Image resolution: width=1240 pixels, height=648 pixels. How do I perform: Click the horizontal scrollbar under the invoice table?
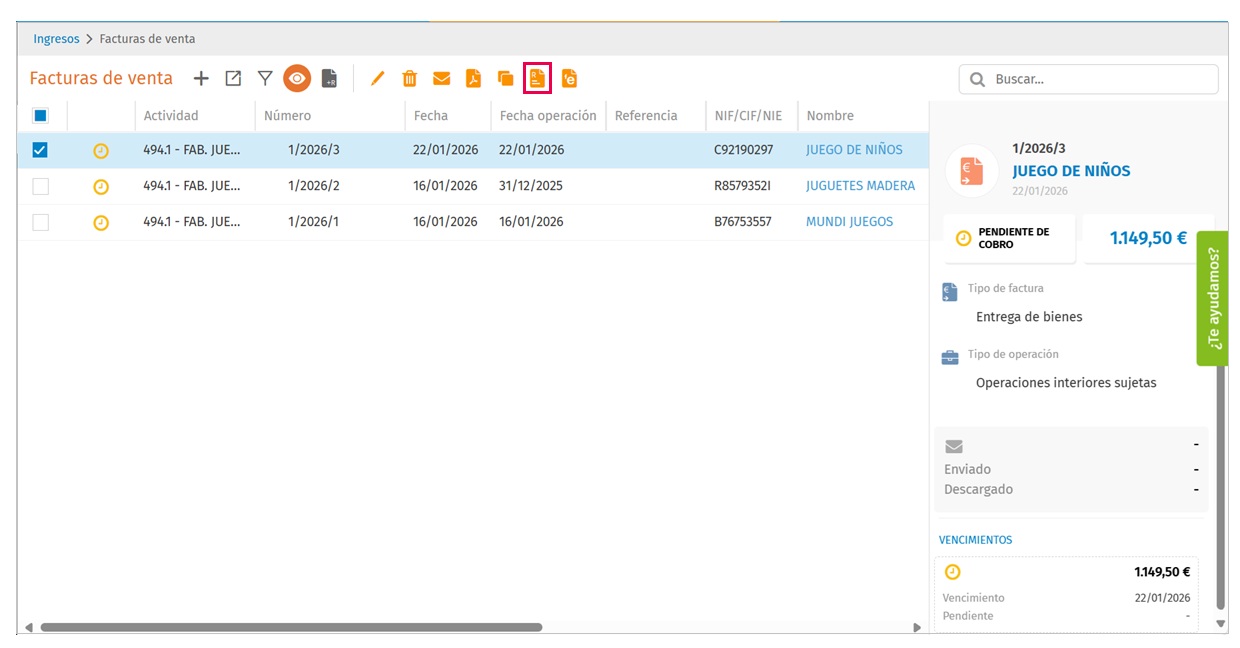pos(291,628)
